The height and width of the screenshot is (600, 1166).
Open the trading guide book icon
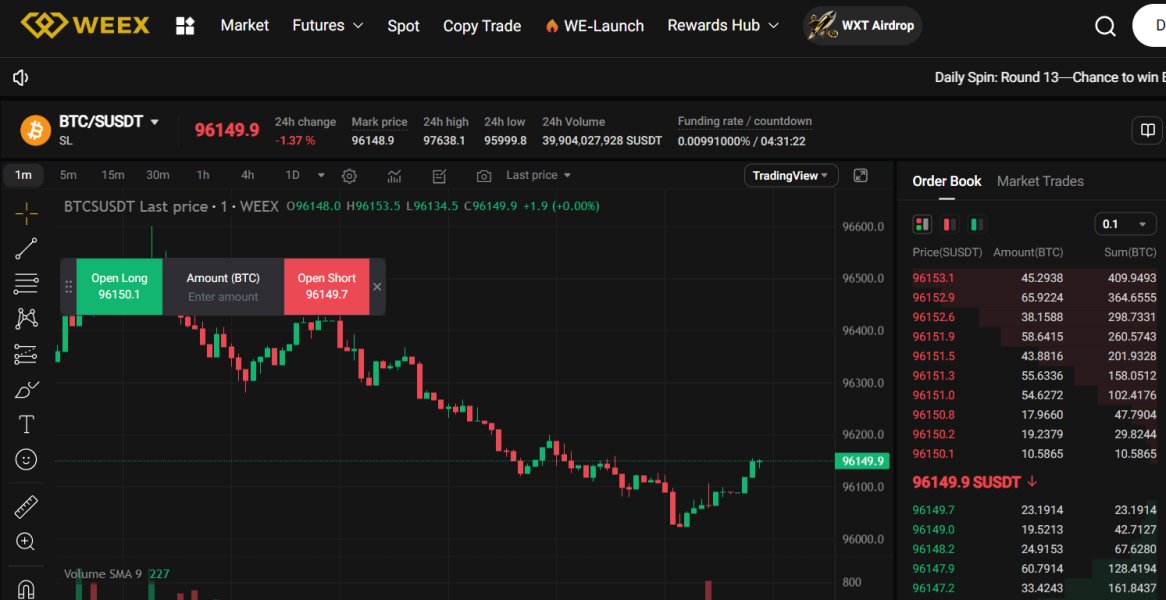(1148, 131)
